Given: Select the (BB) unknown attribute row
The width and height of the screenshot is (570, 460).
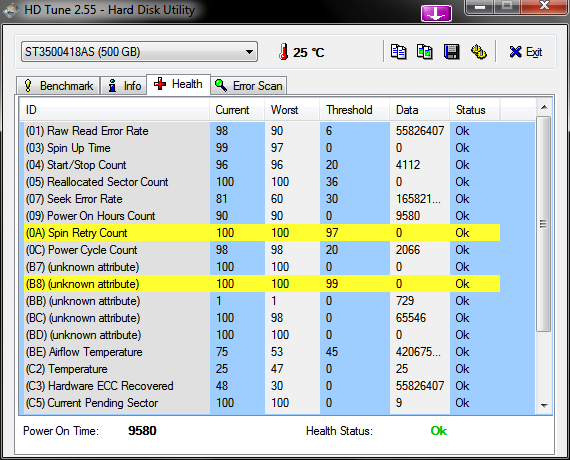Looking at the screenshot, I should coord(263,301).
